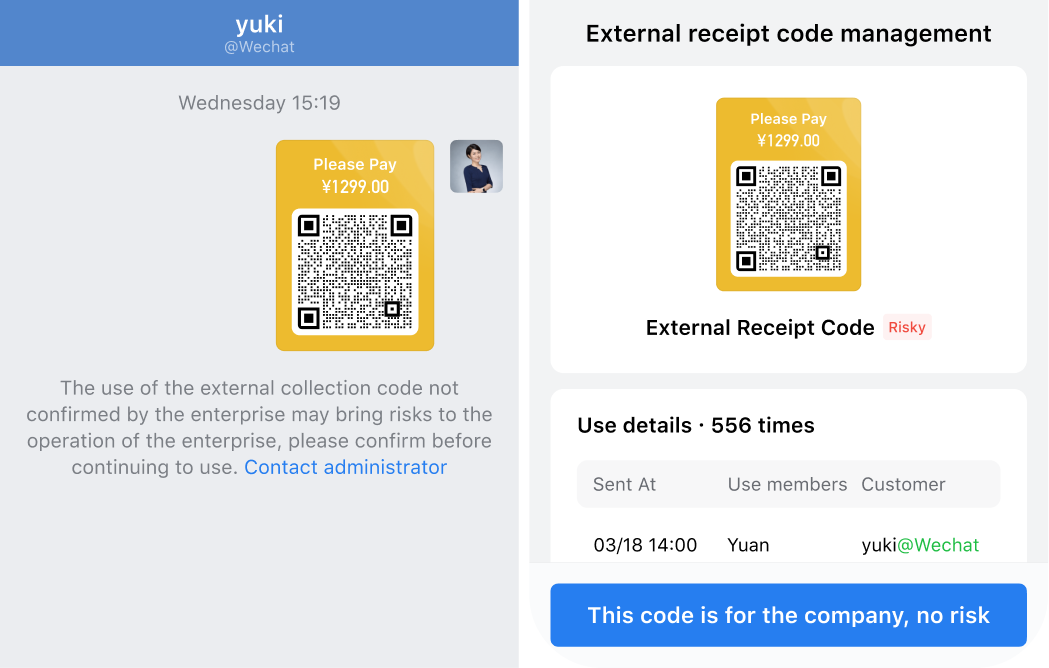Open customer yuki@Wechat in use details
This screenshot has width=1049, height=668.
click(x=920, y=545)
